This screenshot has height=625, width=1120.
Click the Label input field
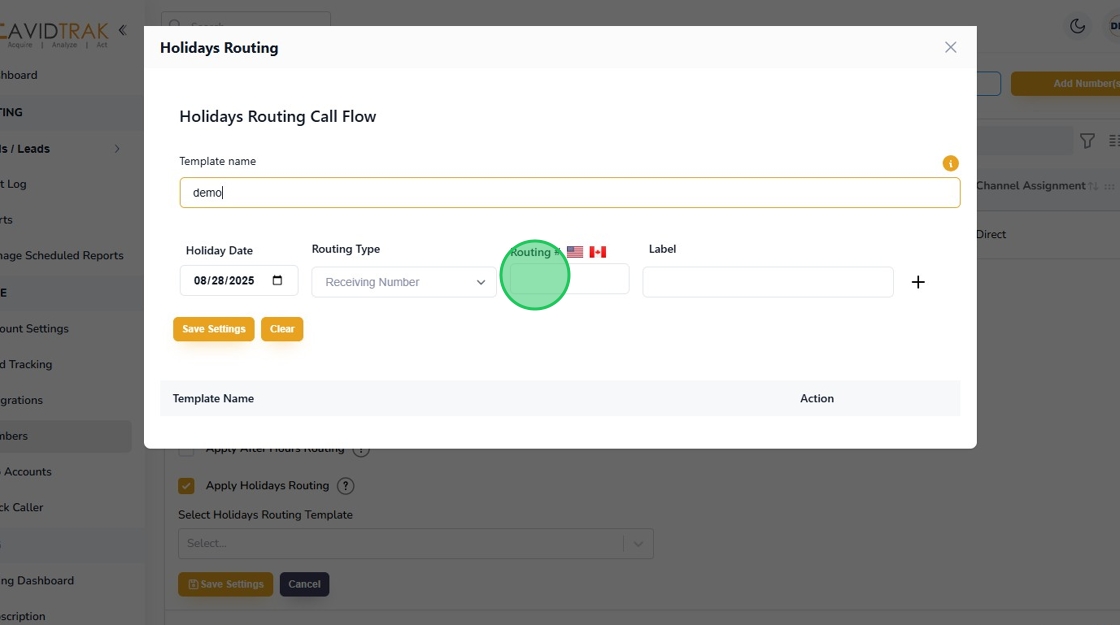pos(768,282)
